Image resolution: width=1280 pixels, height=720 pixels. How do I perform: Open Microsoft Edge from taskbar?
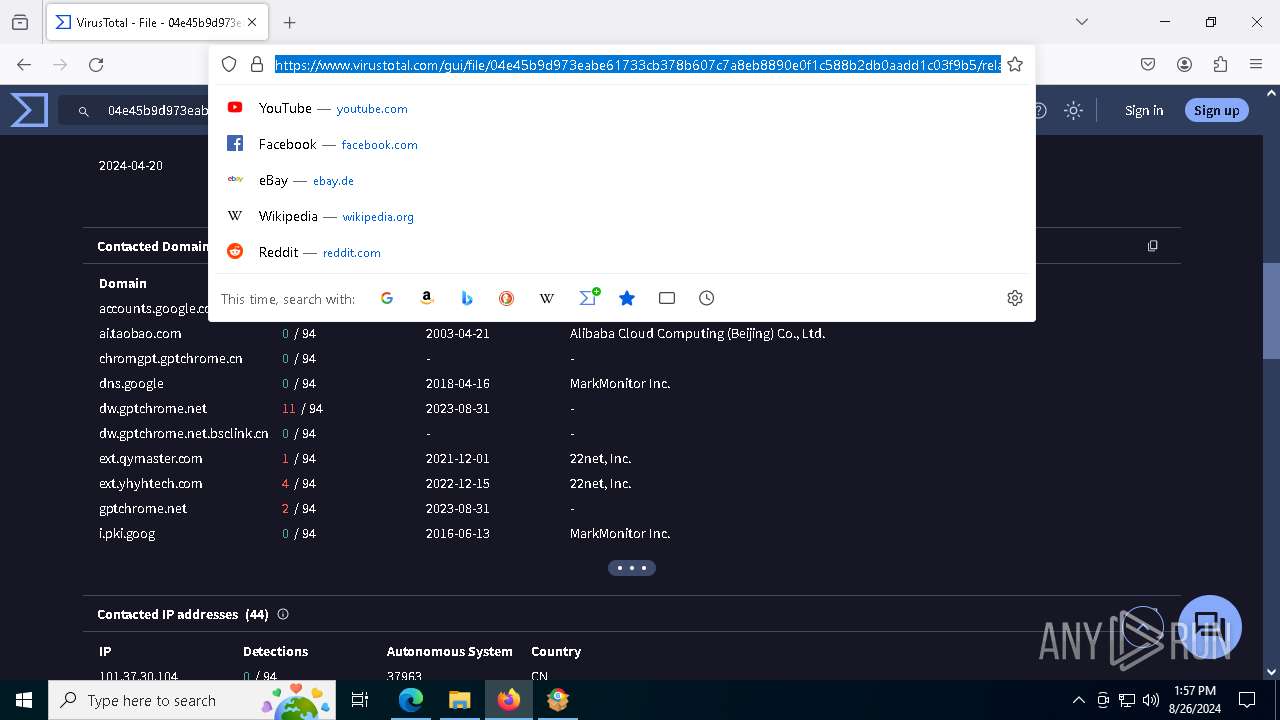[x=411, y=700]
